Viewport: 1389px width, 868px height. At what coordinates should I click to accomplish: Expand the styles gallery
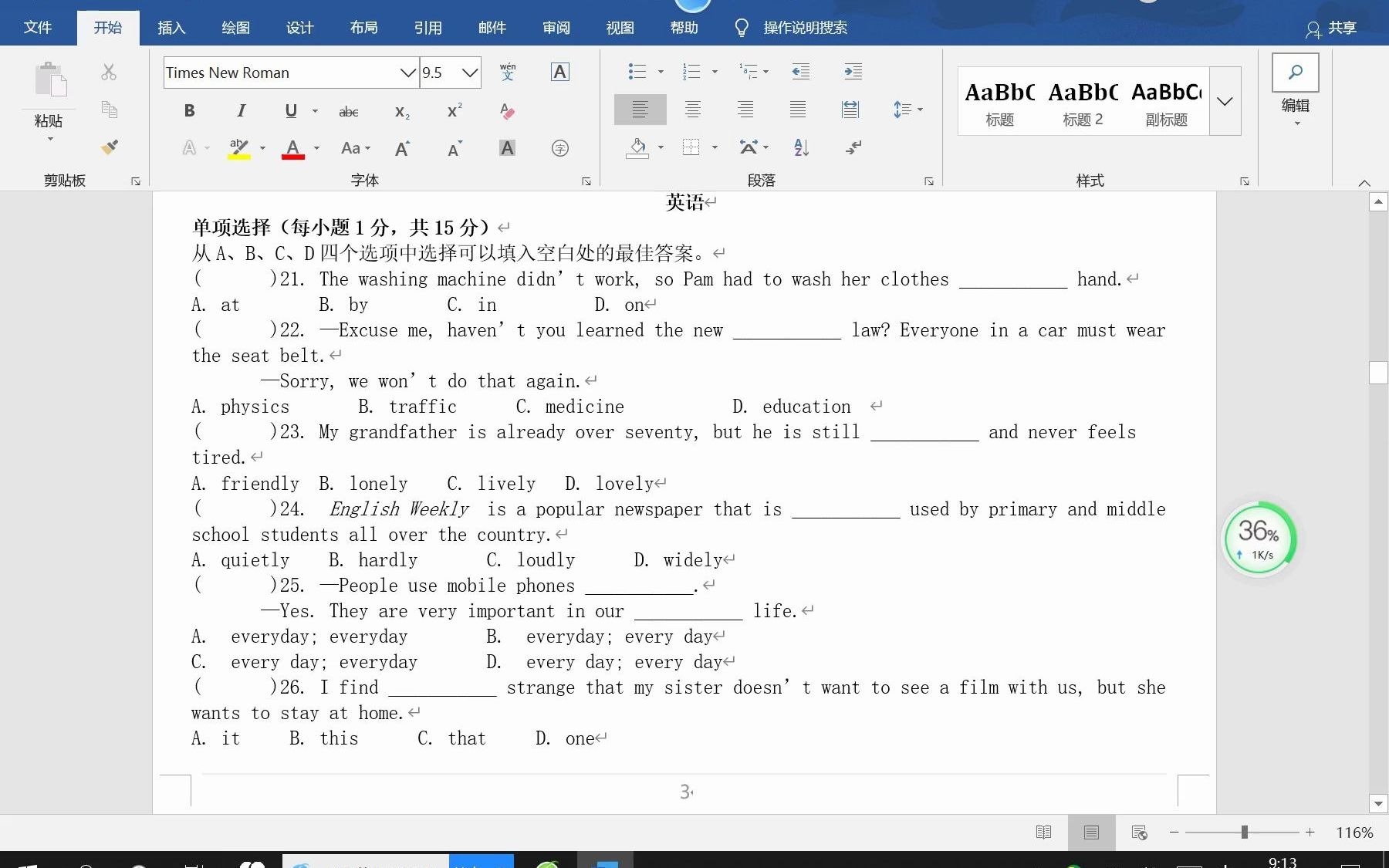(1225, 101)
